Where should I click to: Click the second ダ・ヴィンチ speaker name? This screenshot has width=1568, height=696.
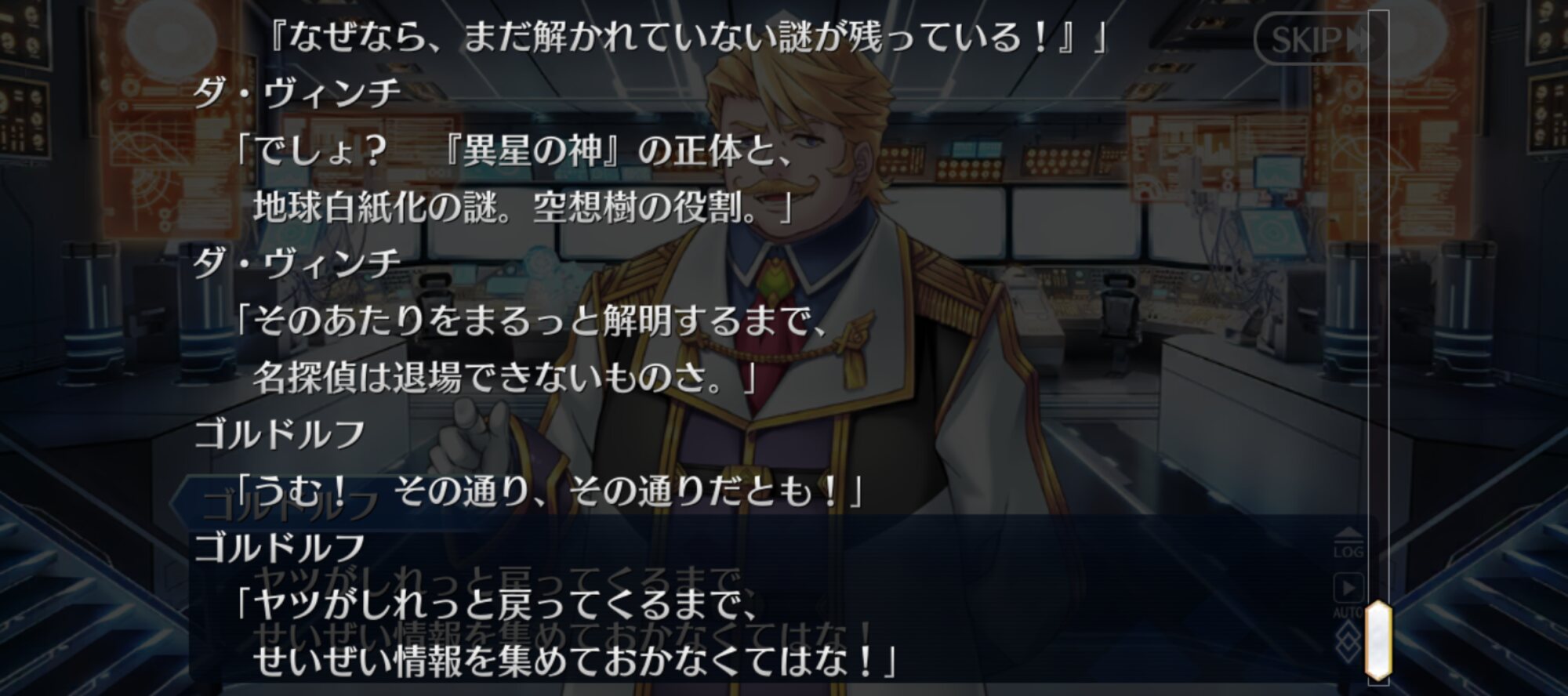(x=297, y=263)
